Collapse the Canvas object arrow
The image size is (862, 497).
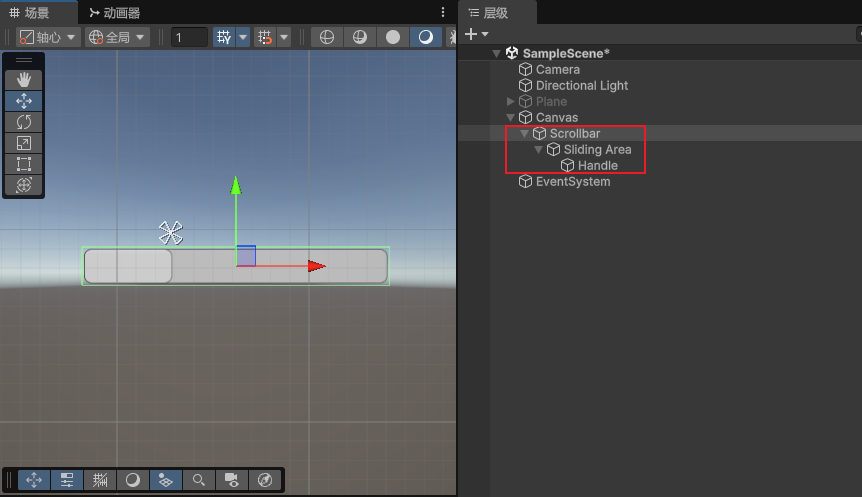click(x=511, y=117)
